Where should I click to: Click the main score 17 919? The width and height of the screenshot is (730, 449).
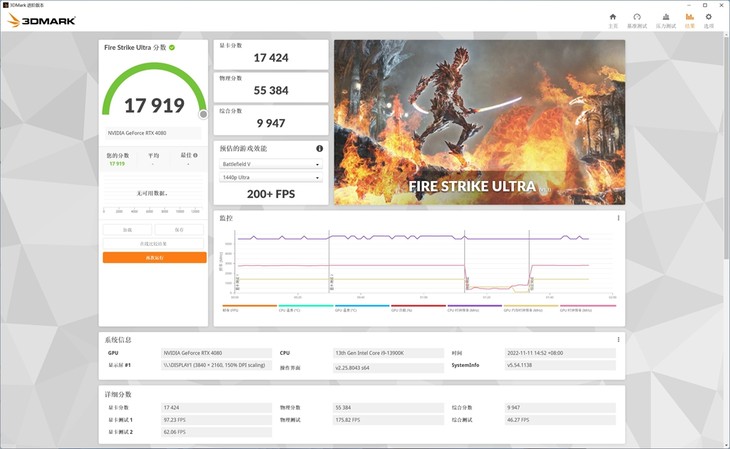(155, 106)
